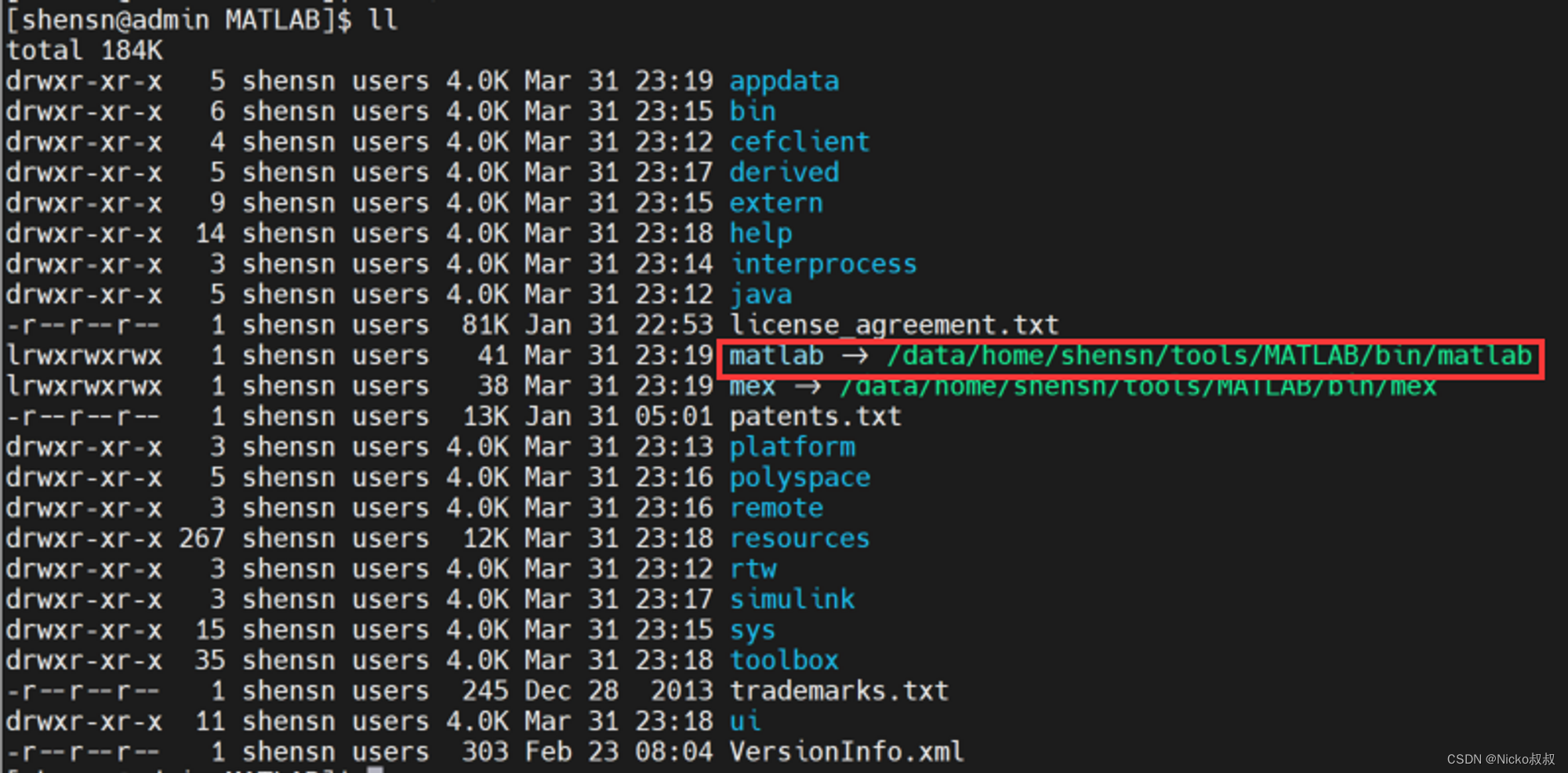
Task: Select the VersionInfo.xml file name
Action: (x=847, y=753)
